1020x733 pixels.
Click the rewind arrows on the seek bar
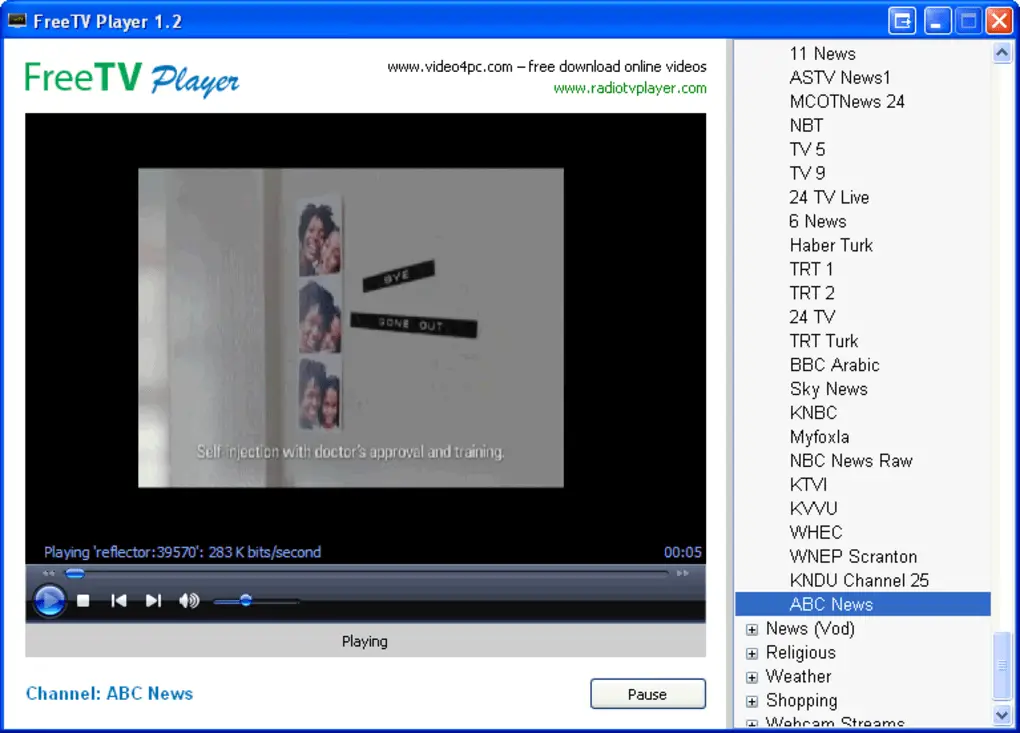pyautogui.click(x=48, y=574)
